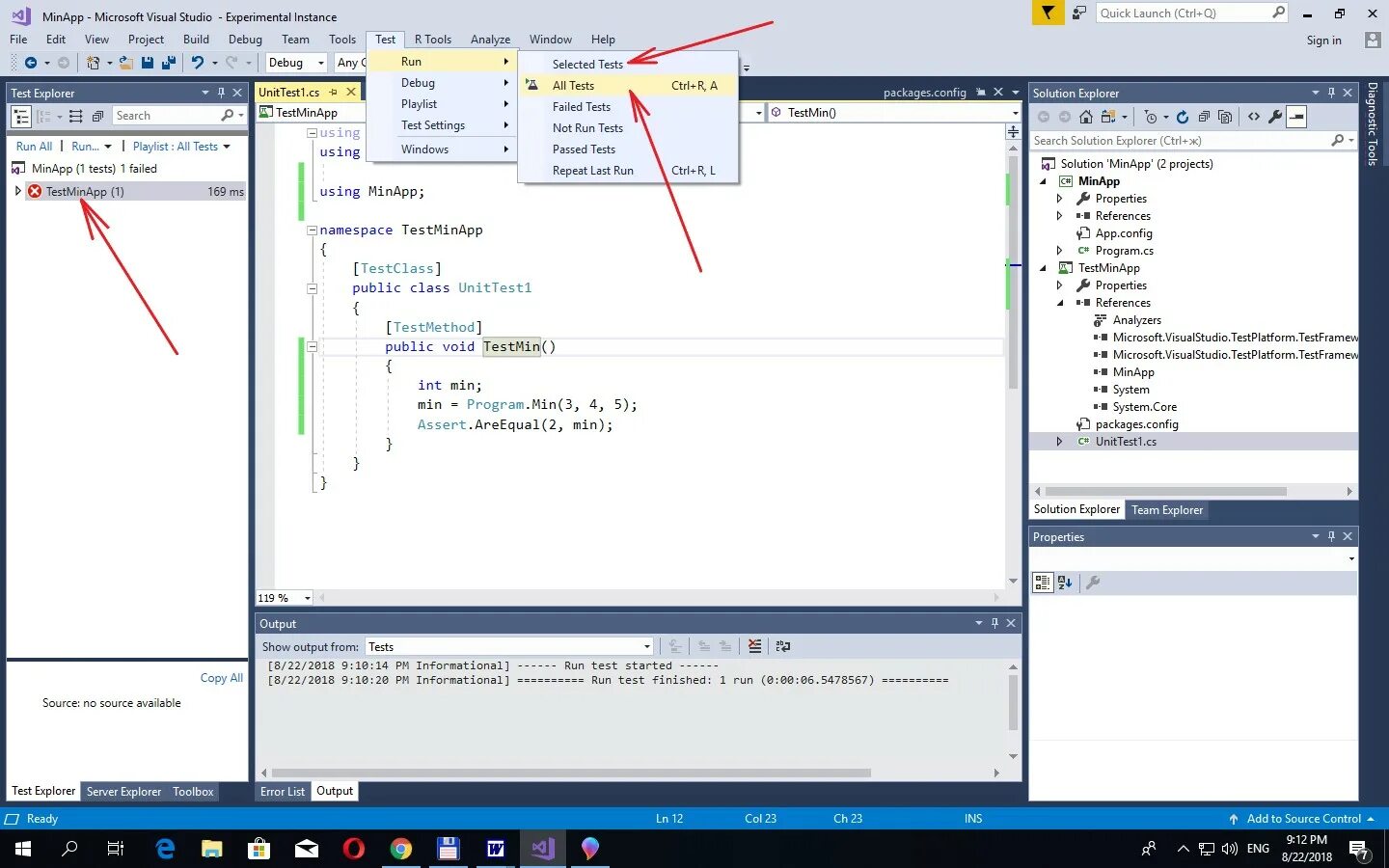Screen dimensions: 1389x868
Task: Expand the TestMinApp (1) test node
Action: point(17,191)
